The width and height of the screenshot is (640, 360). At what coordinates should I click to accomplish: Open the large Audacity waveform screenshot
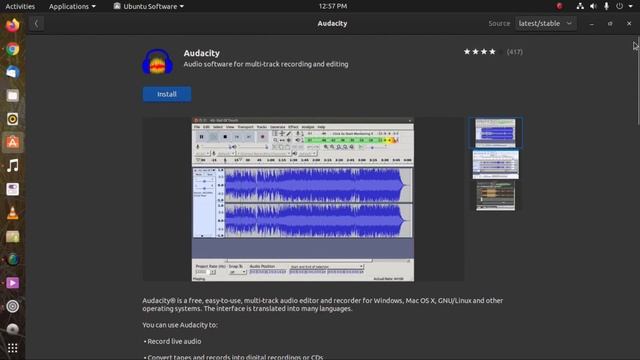[303, 199]
